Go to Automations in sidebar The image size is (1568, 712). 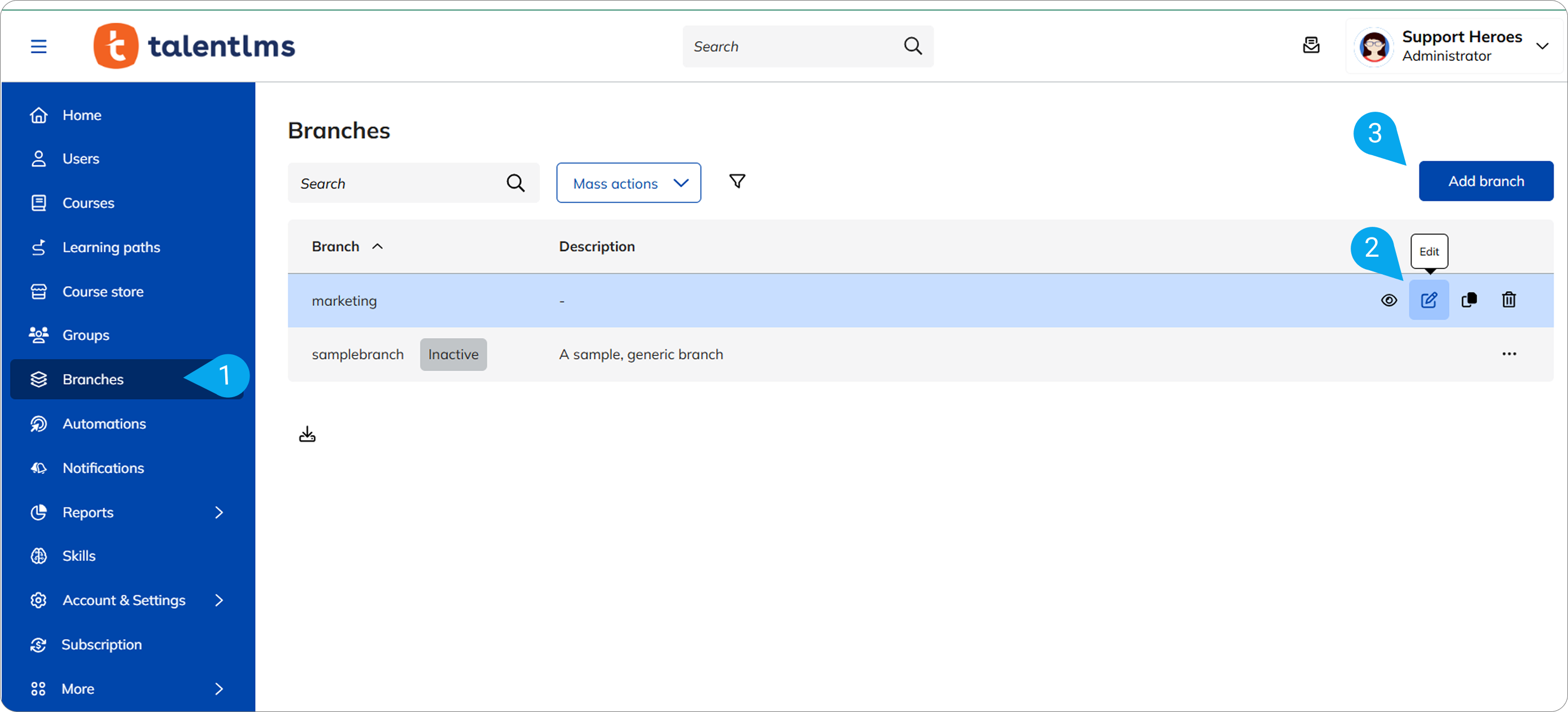coord(104,424)
